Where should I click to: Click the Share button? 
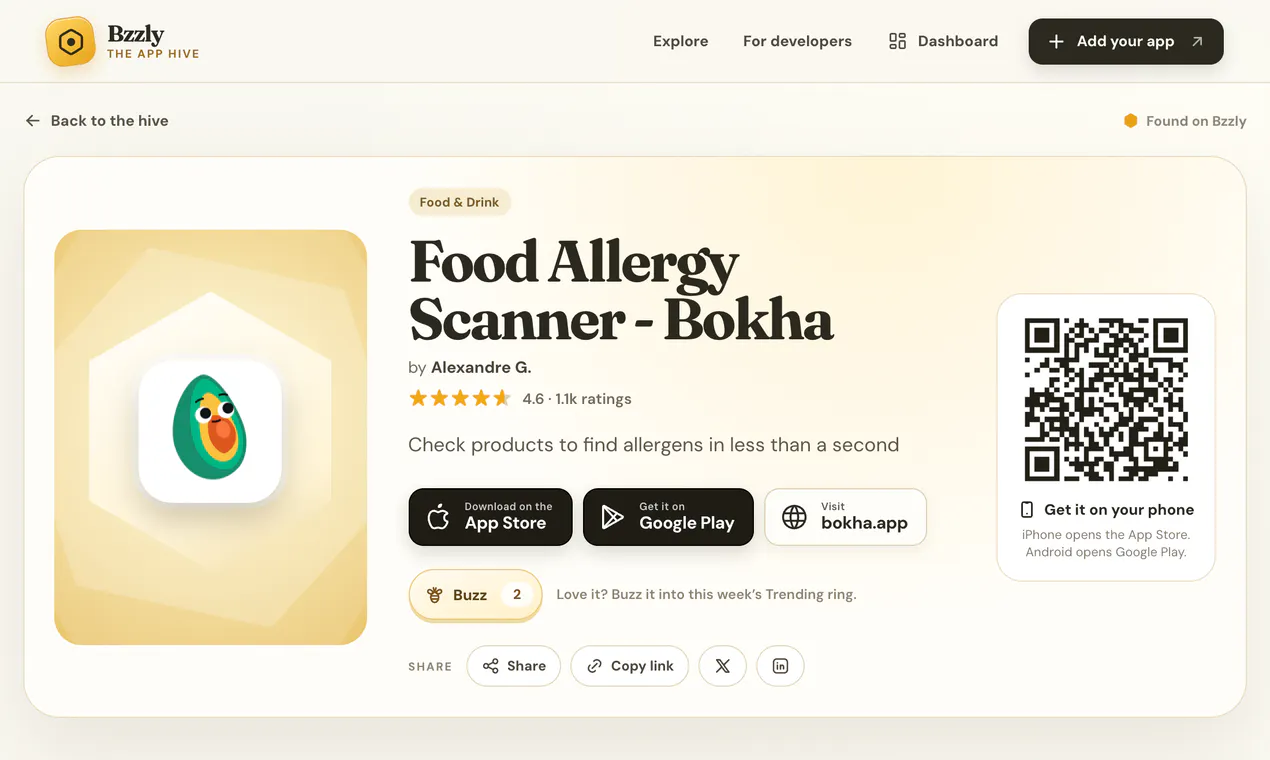pos(514,666)
